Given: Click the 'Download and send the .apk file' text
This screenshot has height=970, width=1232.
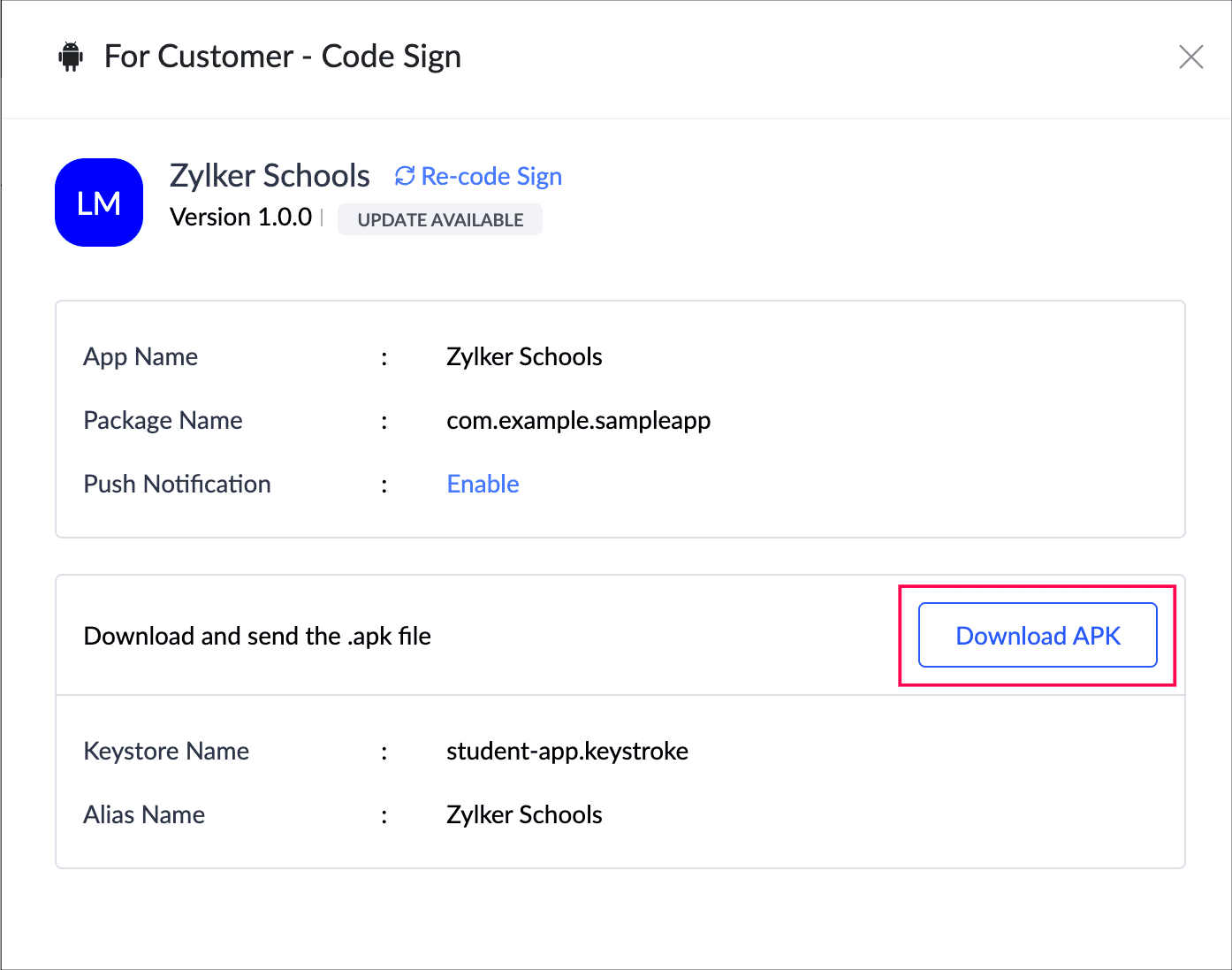Looking at the screenshot, I should click(257, 636).
